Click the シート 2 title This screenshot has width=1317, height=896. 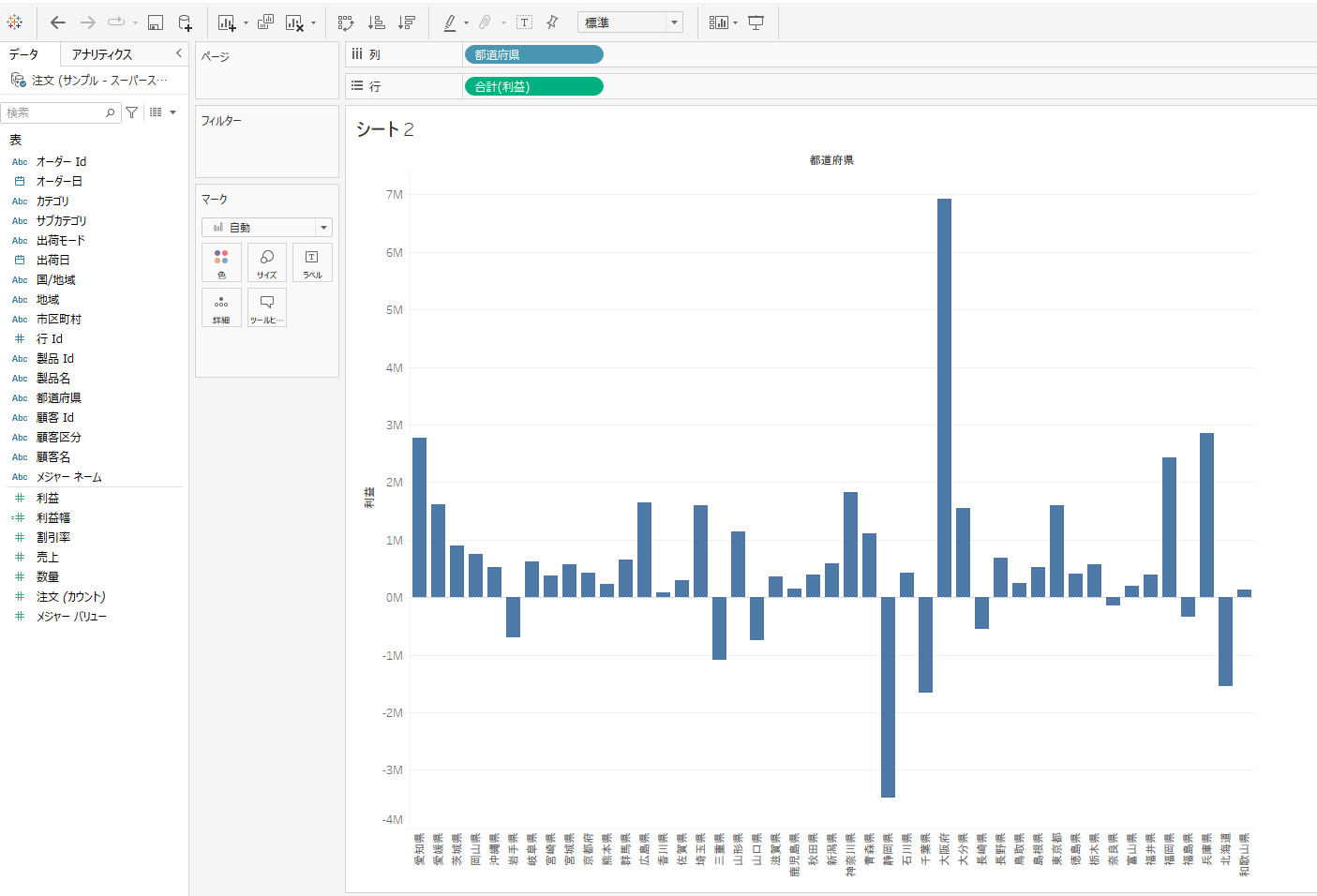click(x=384, y=129)
